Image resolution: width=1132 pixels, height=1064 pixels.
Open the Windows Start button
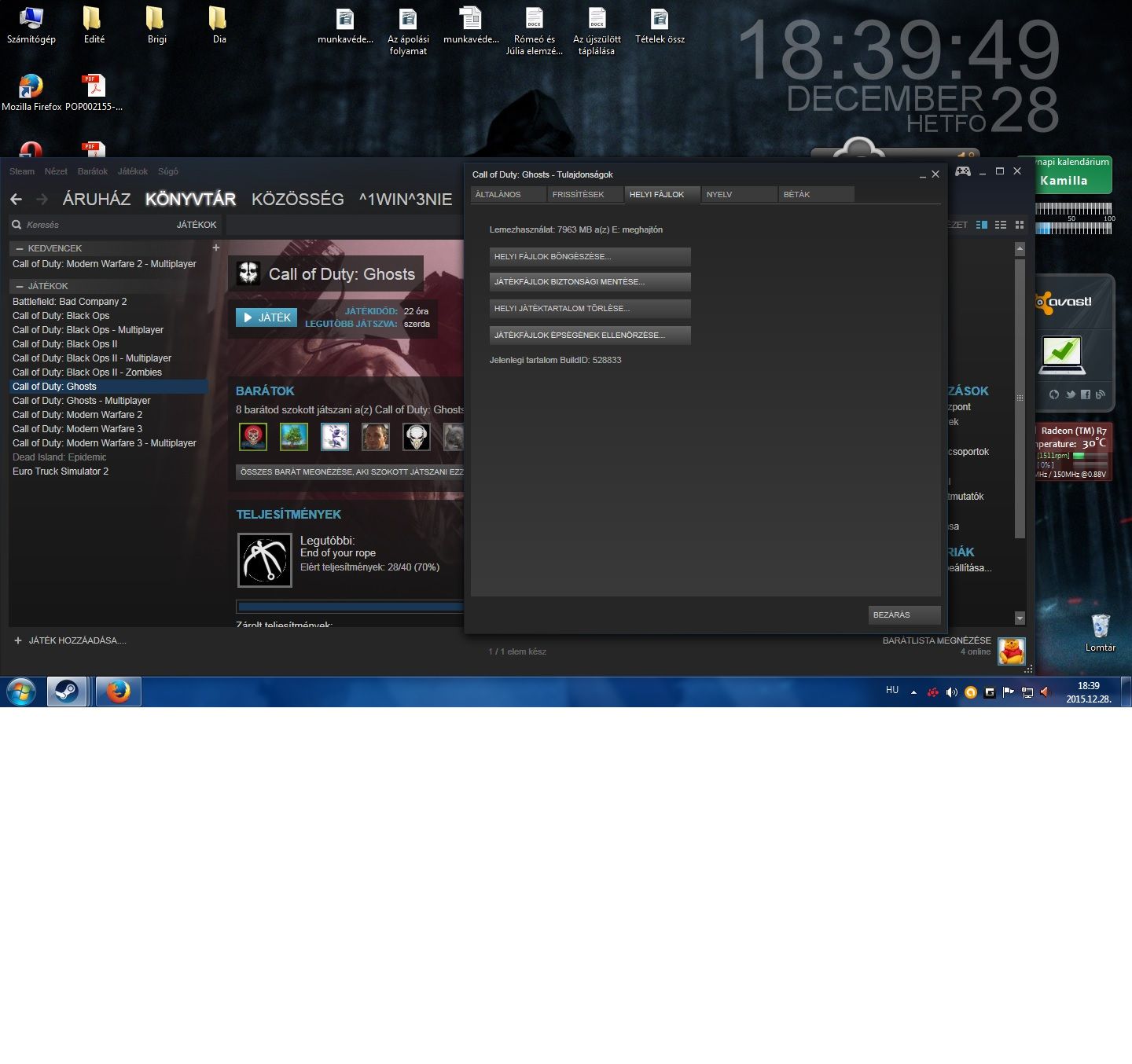21,692
